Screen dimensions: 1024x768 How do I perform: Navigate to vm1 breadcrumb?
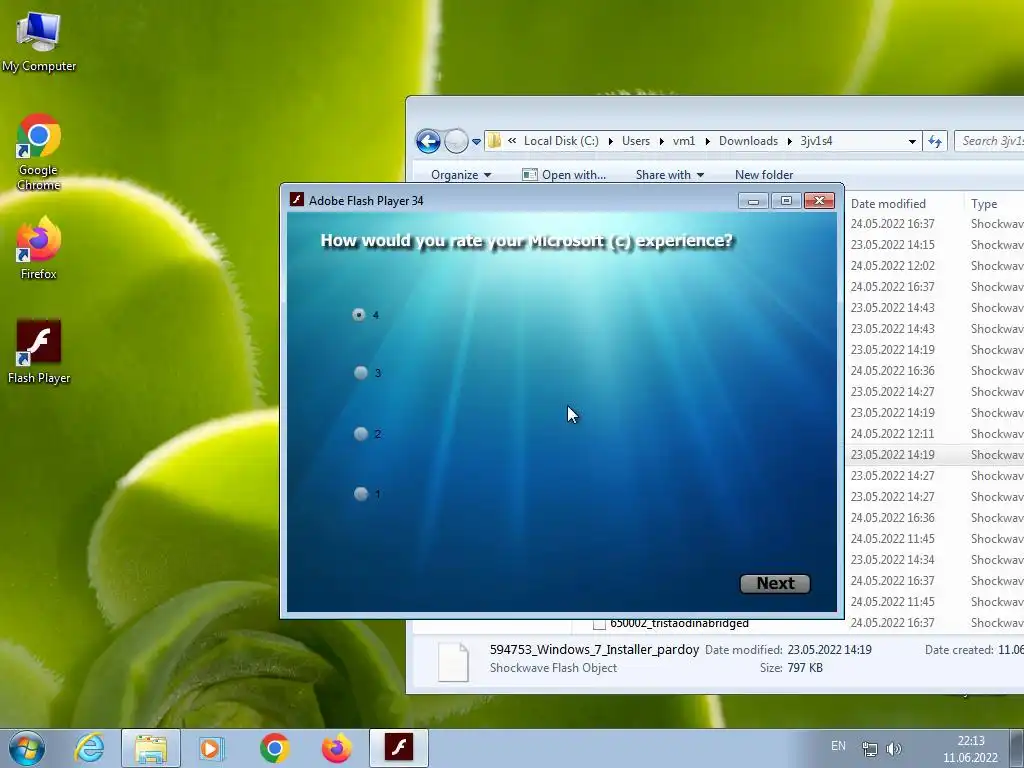pyautogui.click(x=684, y=141)
